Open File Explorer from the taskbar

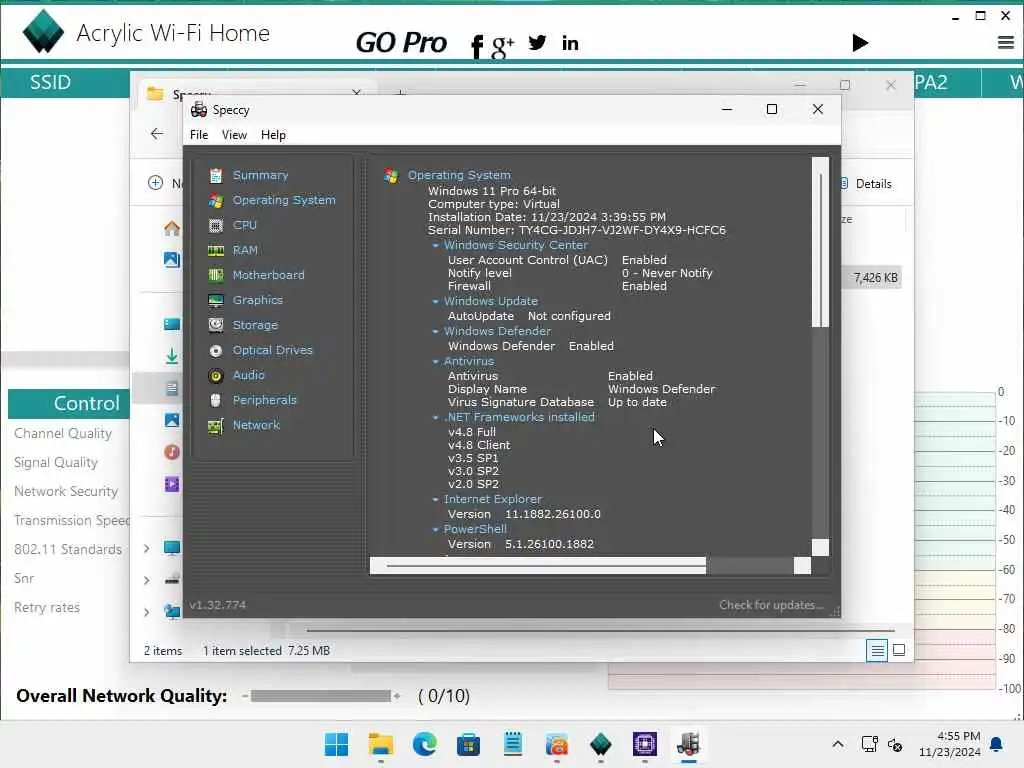click(x=381, y=744)
